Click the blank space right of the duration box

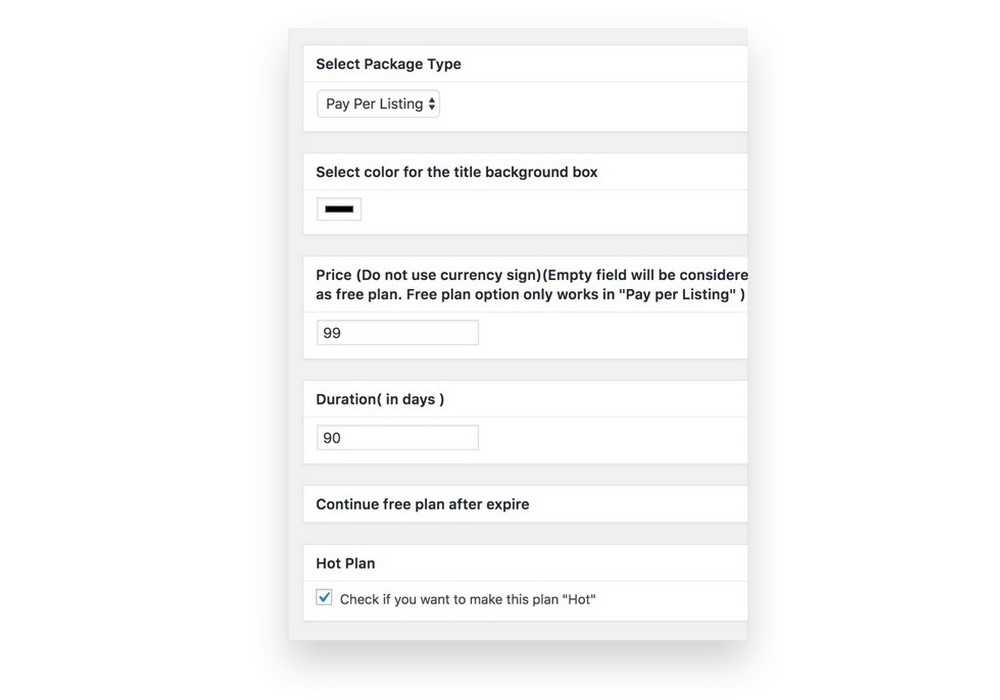click(x=610, y=438)
